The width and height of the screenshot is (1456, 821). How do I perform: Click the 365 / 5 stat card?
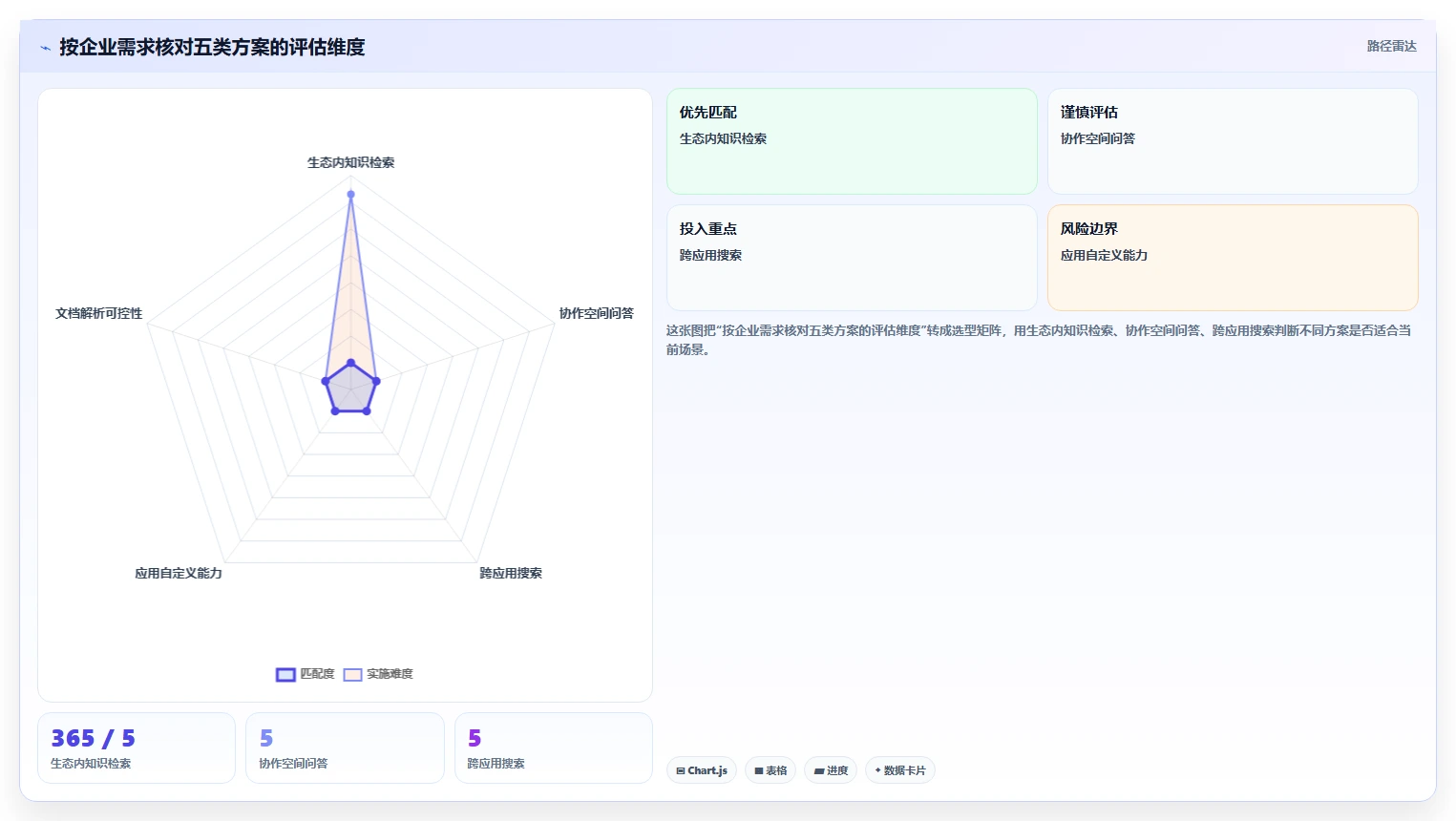click(137, 747)
